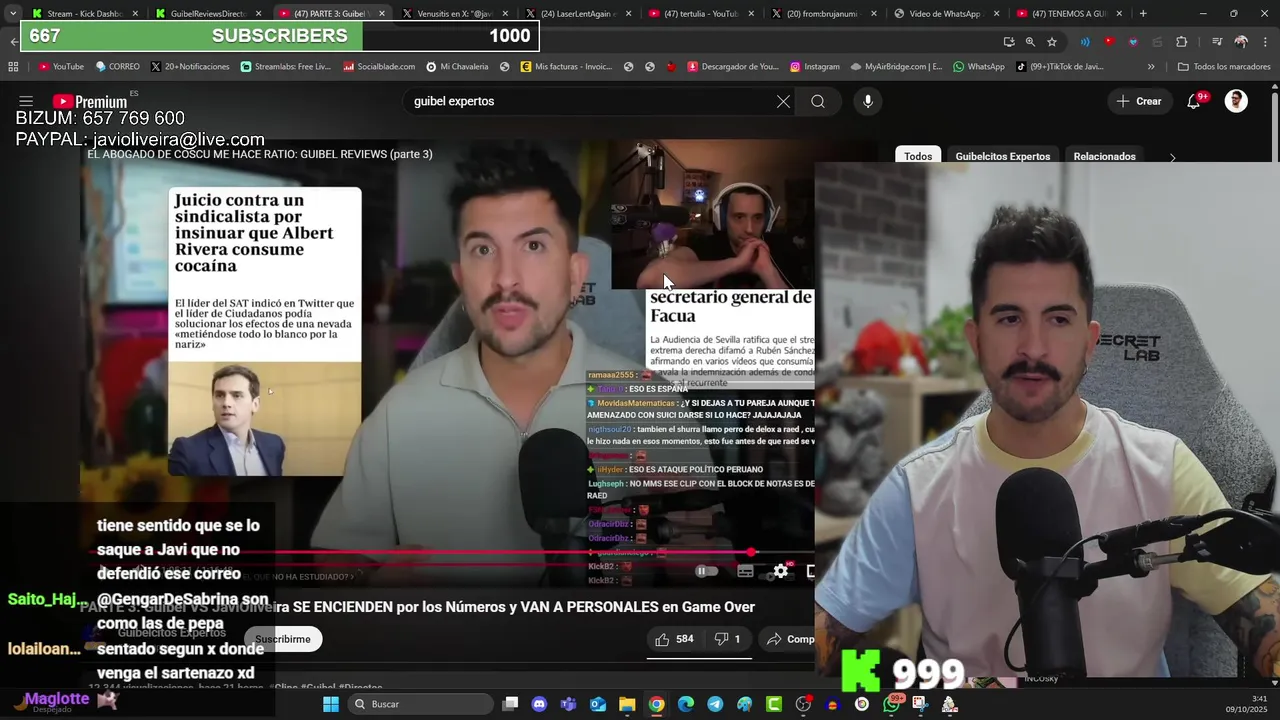Open the Crear upload menu

[1139, 101]
